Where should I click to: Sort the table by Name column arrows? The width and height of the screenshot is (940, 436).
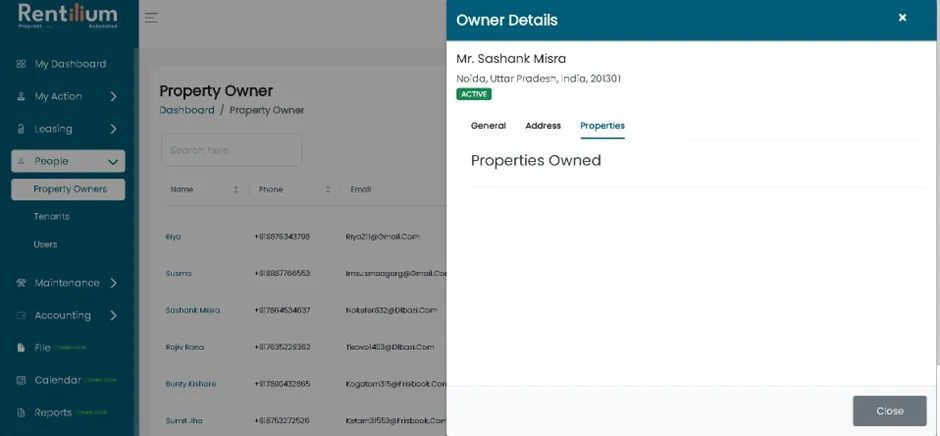(x=236, y=190)
